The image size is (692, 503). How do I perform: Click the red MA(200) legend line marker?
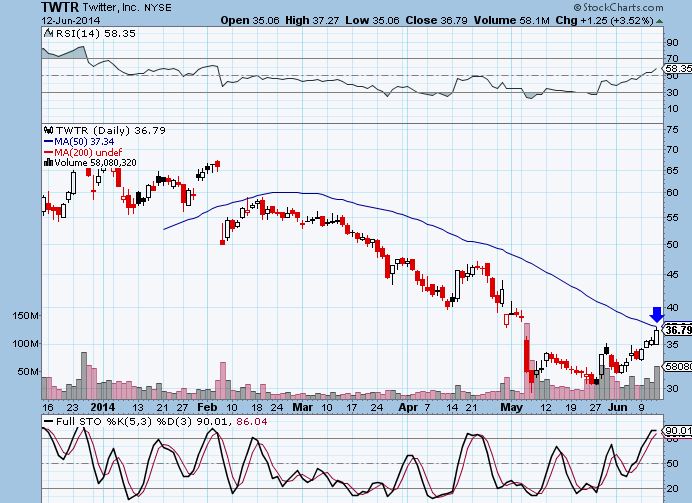(49, 152)
